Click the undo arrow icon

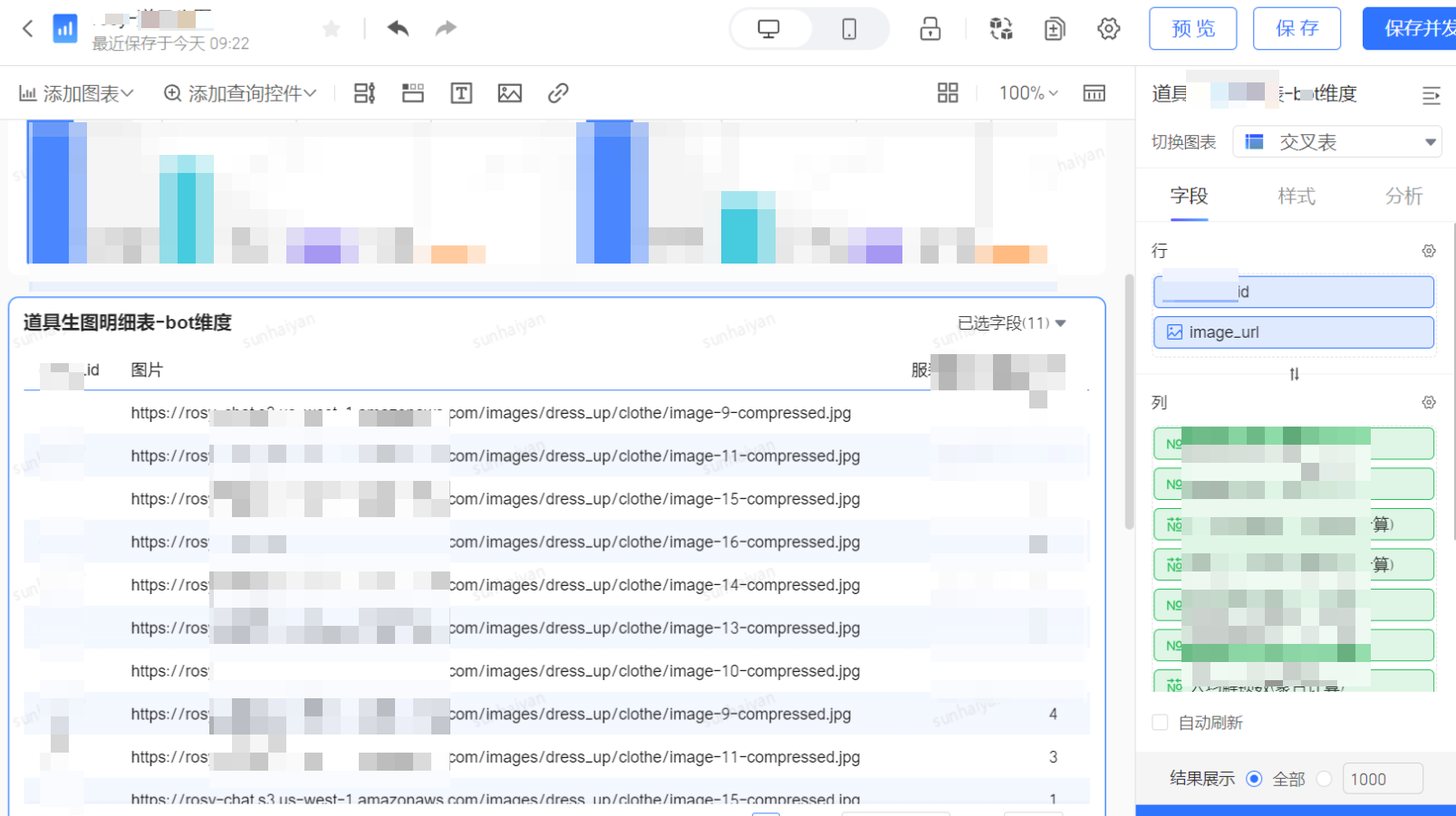tap(398, 29)
